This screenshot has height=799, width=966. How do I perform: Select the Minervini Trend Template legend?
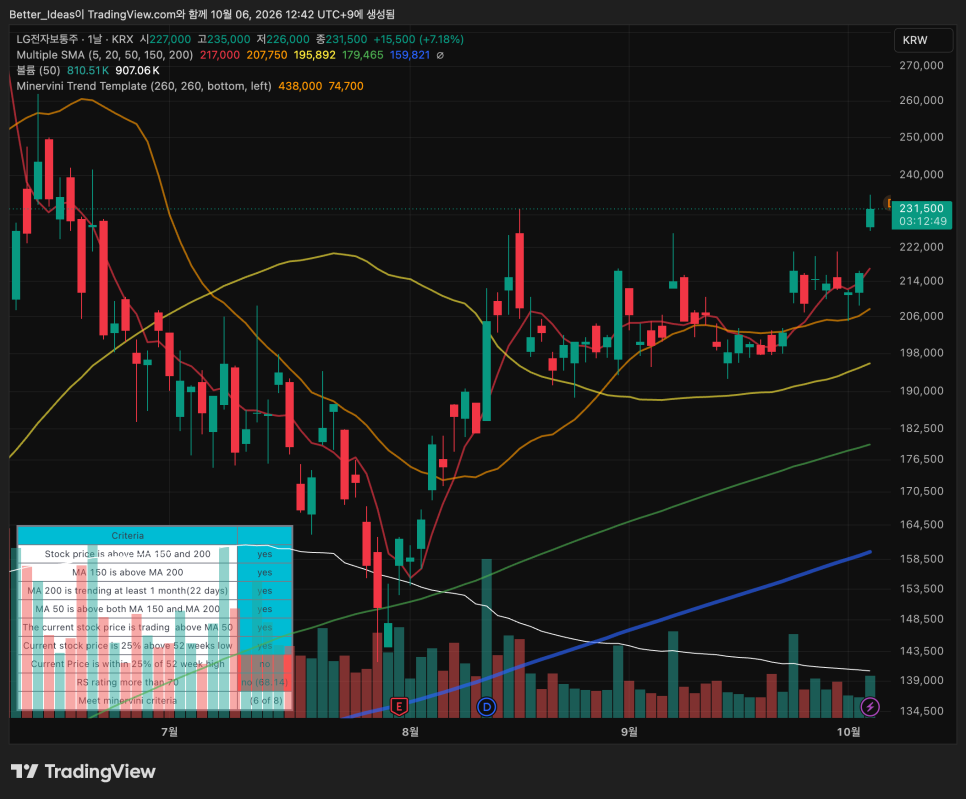(x=144, y=86)
